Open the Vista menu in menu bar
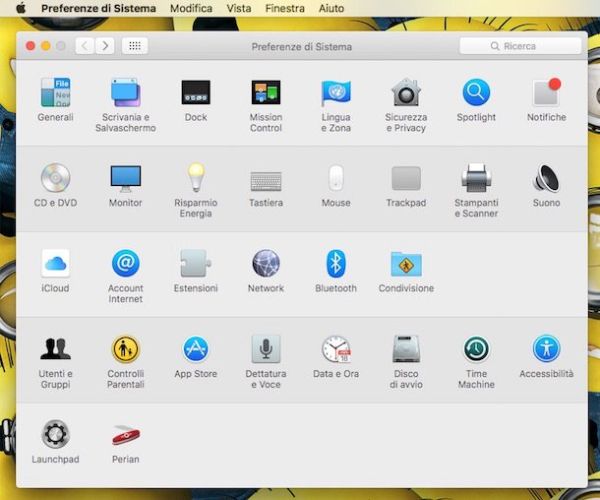Image resolution: width=600 pixels, height=500 pixels. [239, 8]
